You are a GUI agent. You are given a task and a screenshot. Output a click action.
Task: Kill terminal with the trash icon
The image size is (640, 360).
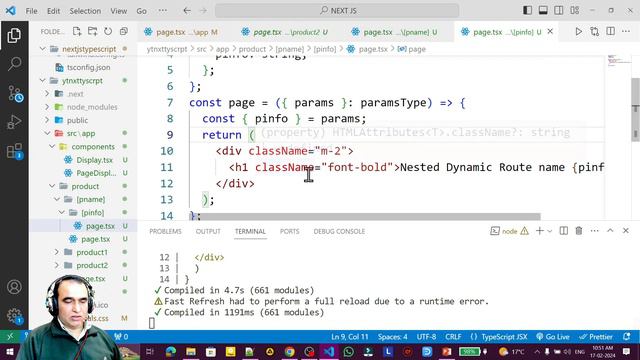[x=579, y=231]
